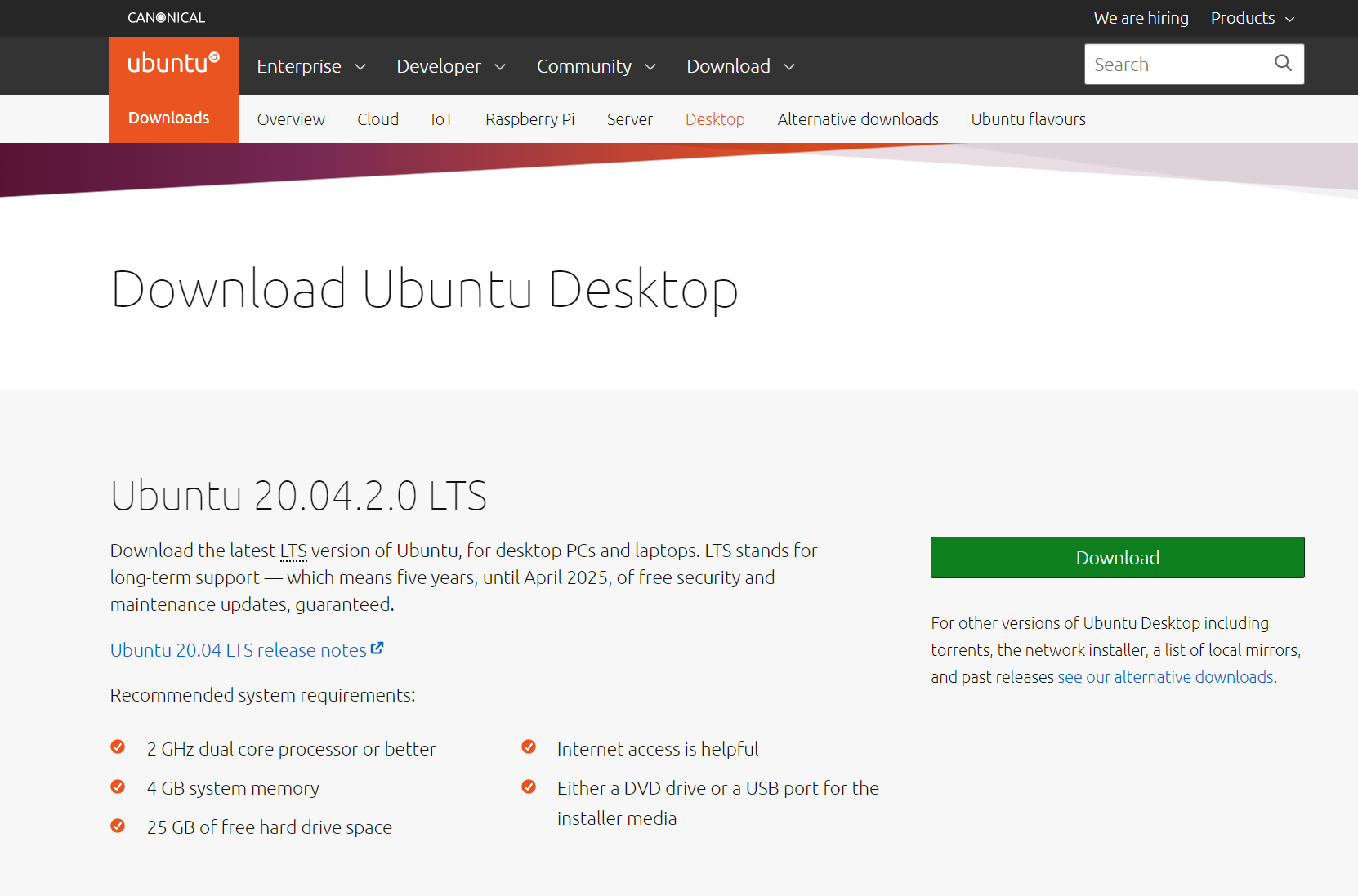Click the green Download button
Viewport: 1358px width, 896px height.
click(1117, 557)
